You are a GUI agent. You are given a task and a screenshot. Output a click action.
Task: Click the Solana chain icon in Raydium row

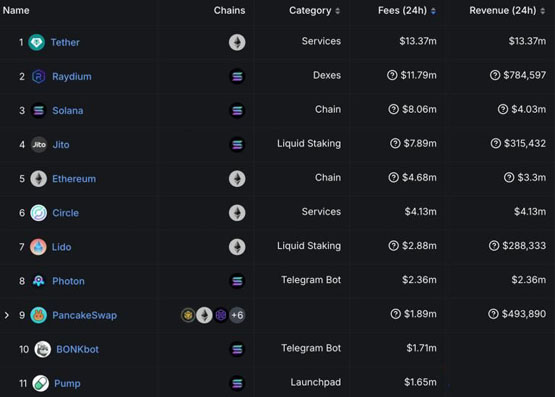click(237, 76)
